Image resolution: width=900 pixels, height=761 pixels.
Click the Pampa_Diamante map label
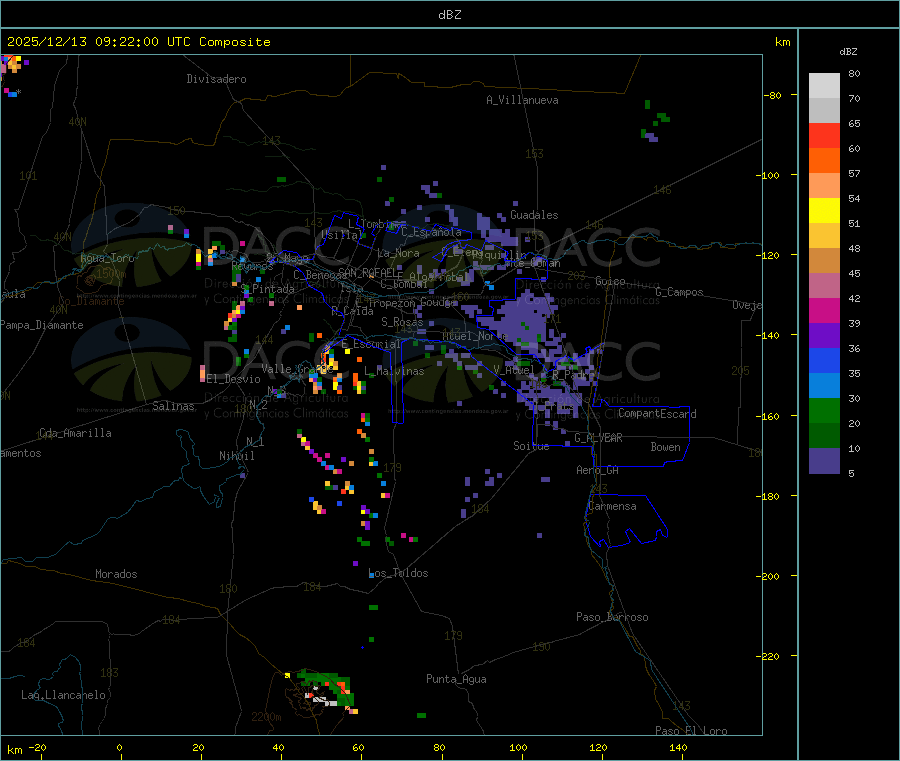coord(42,325)
